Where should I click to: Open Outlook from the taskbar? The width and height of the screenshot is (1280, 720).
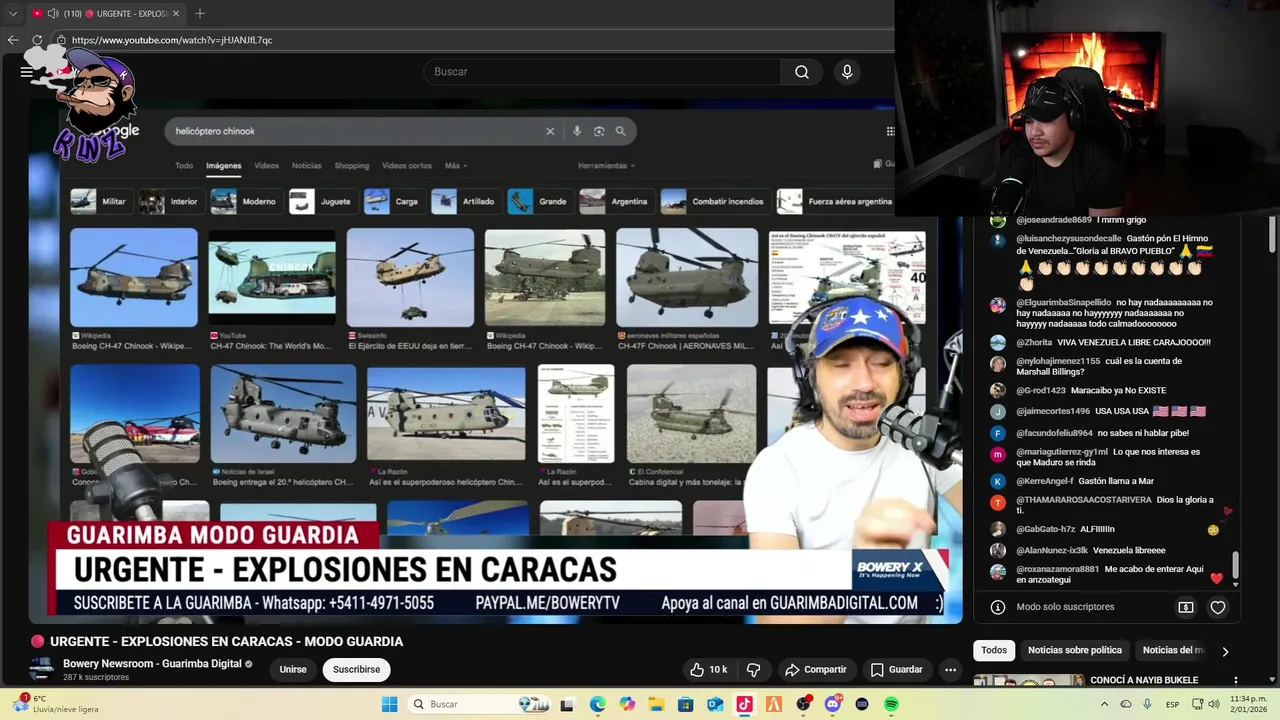(x=715, y=704)
